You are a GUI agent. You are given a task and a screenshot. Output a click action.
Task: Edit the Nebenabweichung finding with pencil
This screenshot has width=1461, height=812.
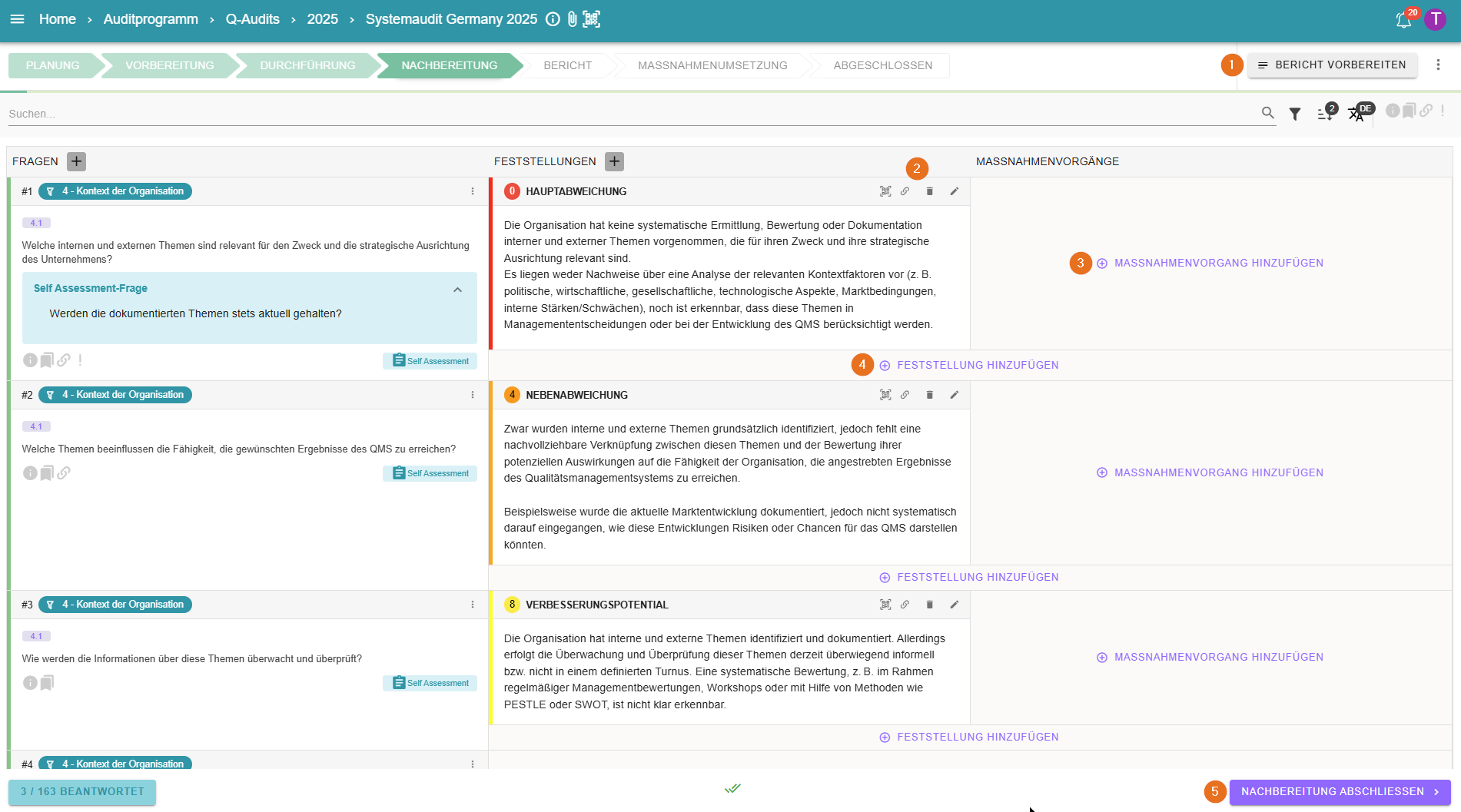click(954, 395)
